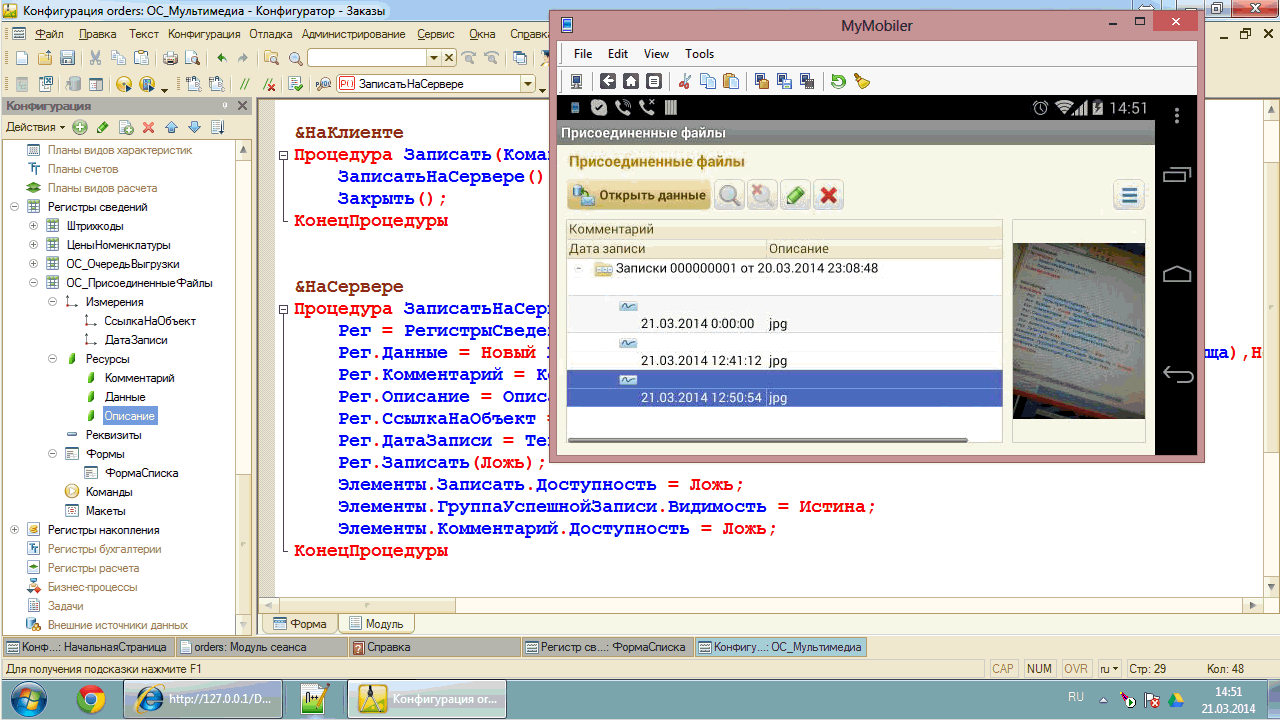This screenshot has height=720, width=1280.
Task: Click pencil Edit icon in Конфигурация panel
Action: tap(103, 127)
